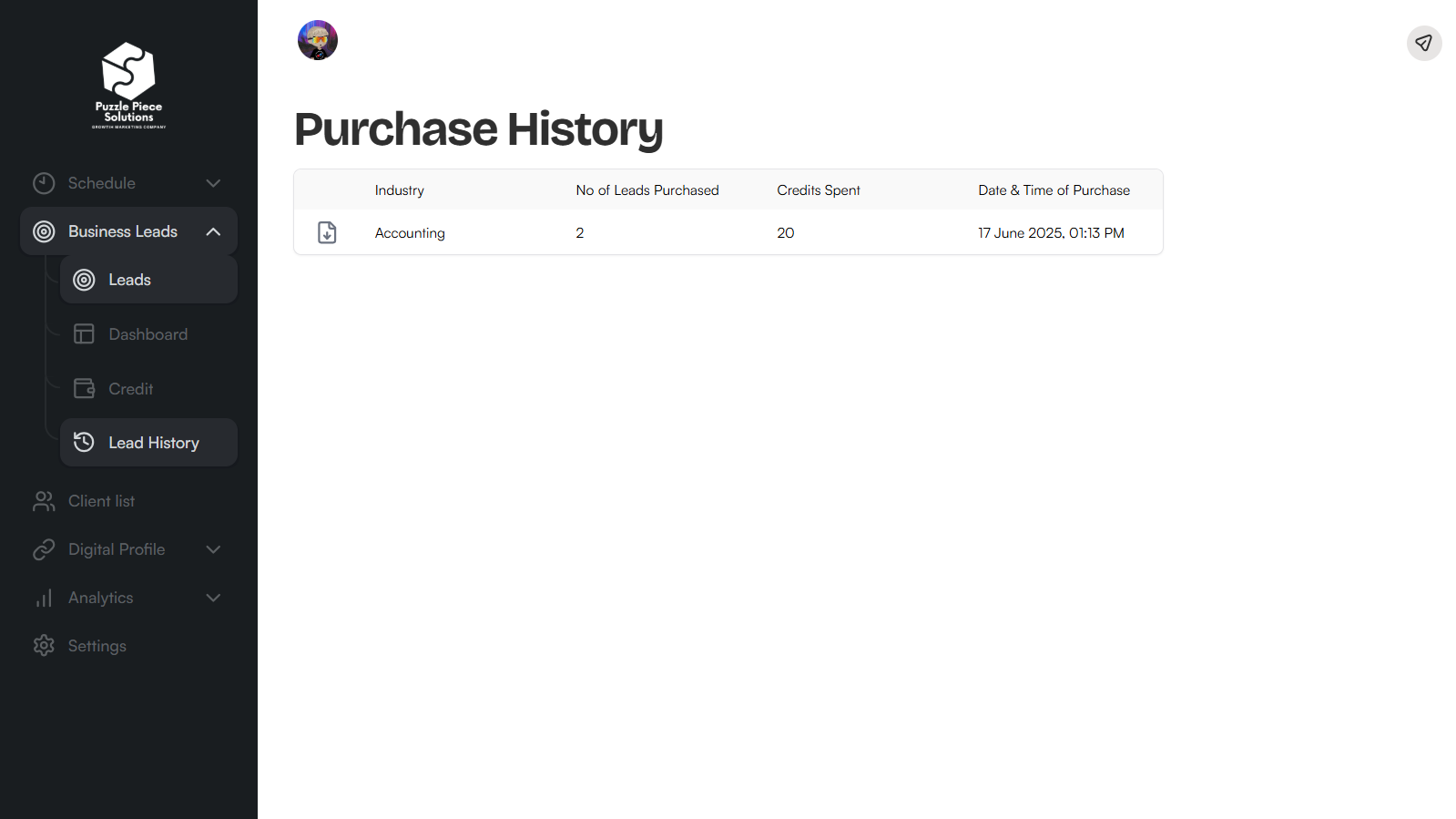This screenshot has height=819, width=1456.
Task: Click the download icon in the Accounting row
Action: (x=327, y=232)
